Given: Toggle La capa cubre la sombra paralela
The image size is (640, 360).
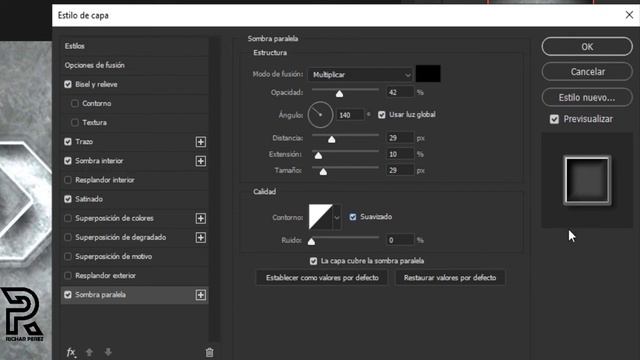Looking at the screenshot, I should point(313,261).
